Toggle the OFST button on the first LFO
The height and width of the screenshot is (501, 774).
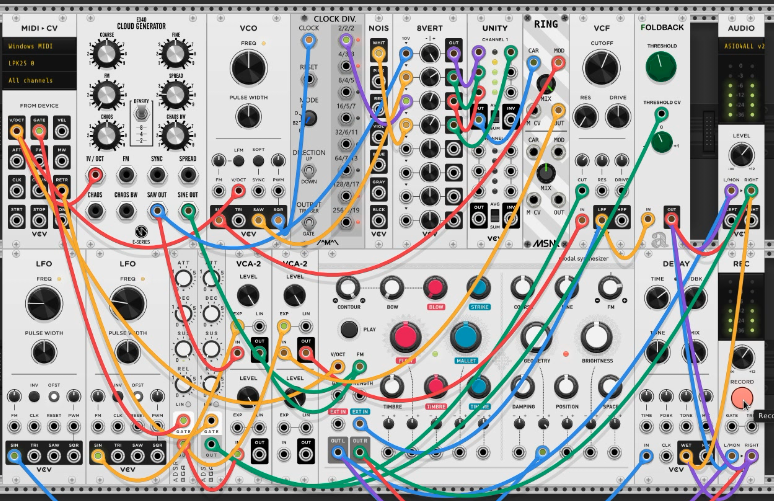click(x=54, y=396)
